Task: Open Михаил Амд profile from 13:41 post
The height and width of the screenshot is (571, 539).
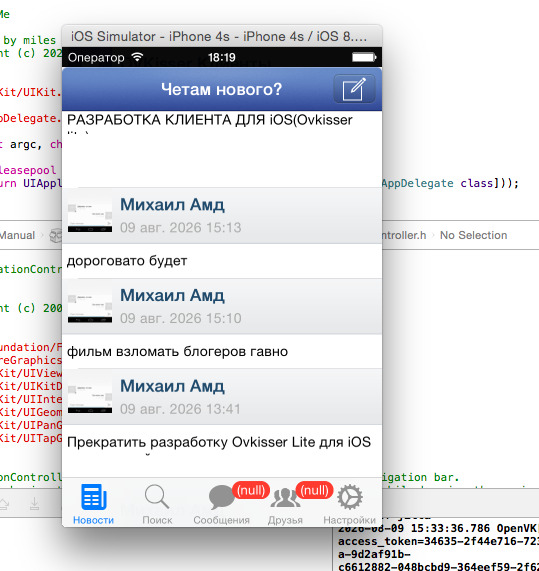Action: [172, 386]
